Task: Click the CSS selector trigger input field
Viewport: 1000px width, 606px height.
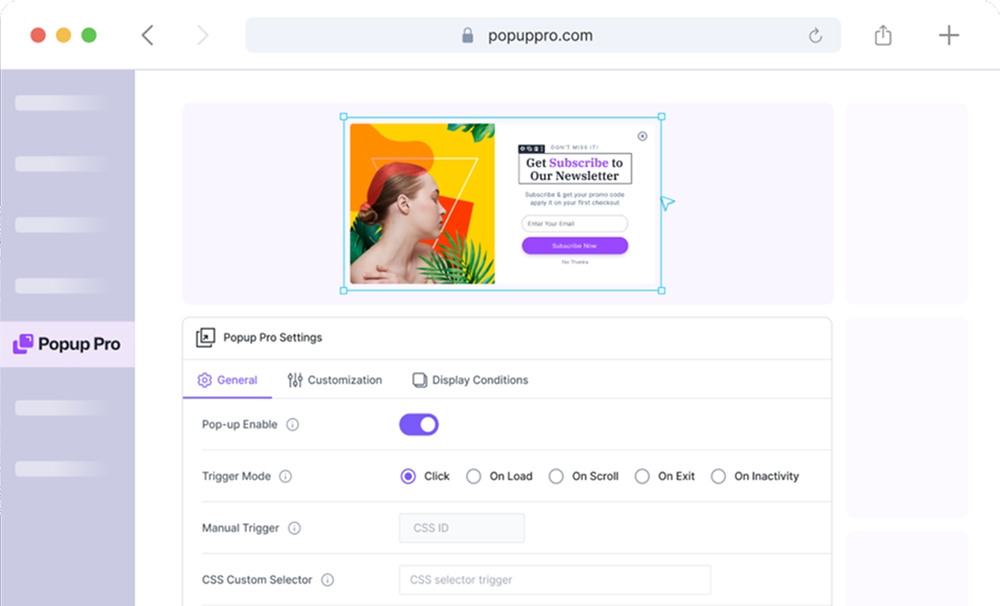Action: point(554,580)
